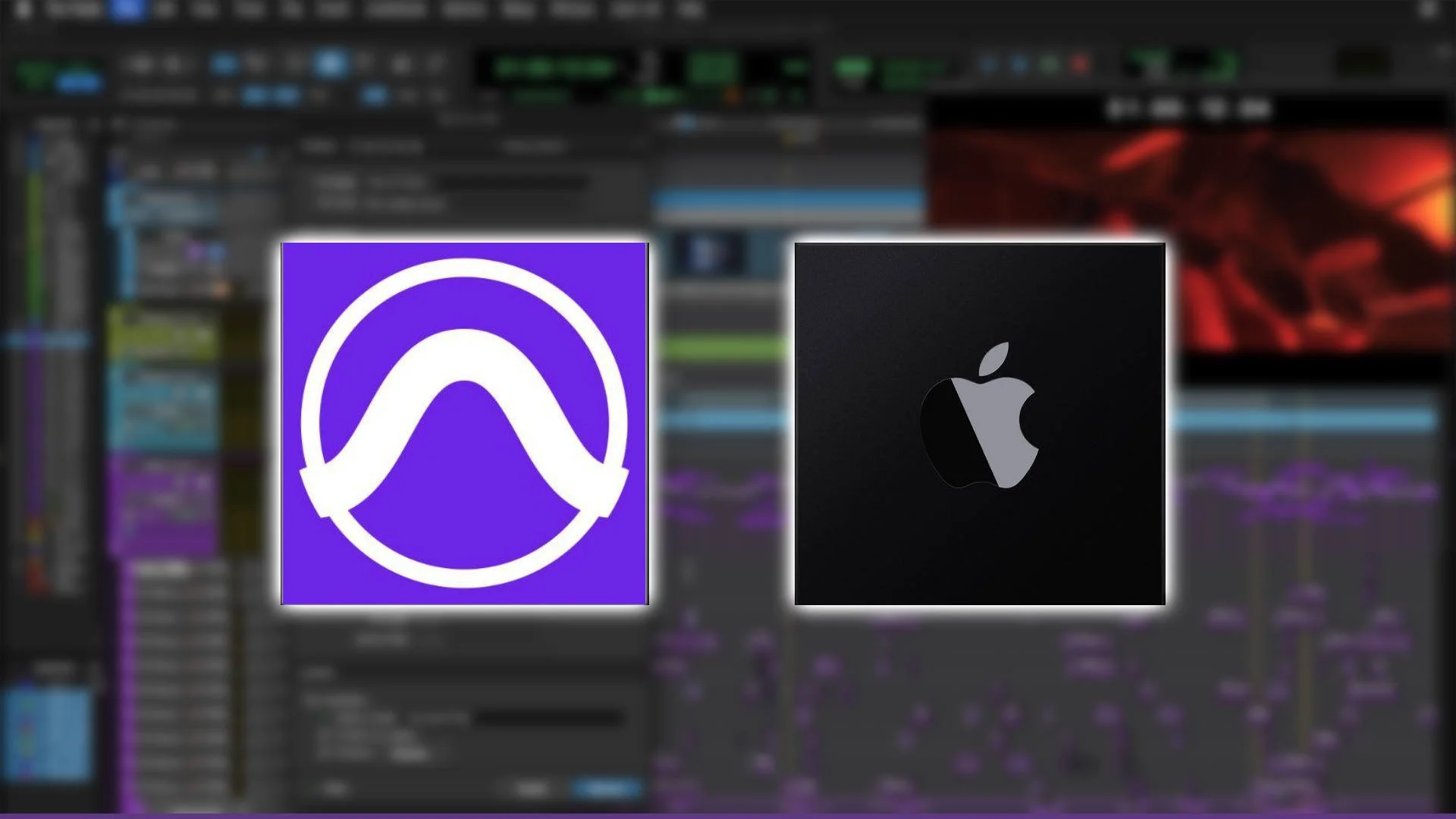Click the green main counter display
The height and width of the screenshot is (819, 1456).
click(x=554, y=68)
